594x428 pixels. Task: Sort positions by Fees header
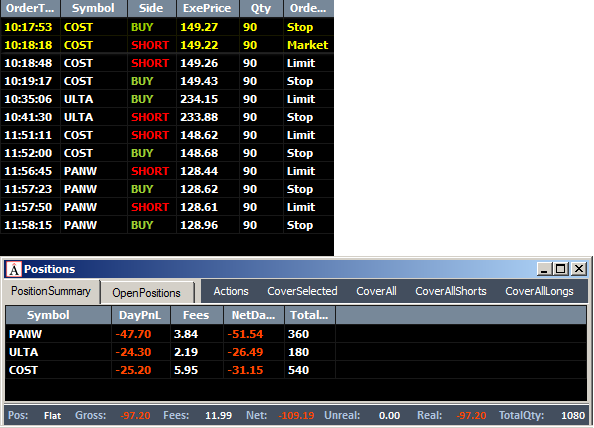(x=197, y=315)
